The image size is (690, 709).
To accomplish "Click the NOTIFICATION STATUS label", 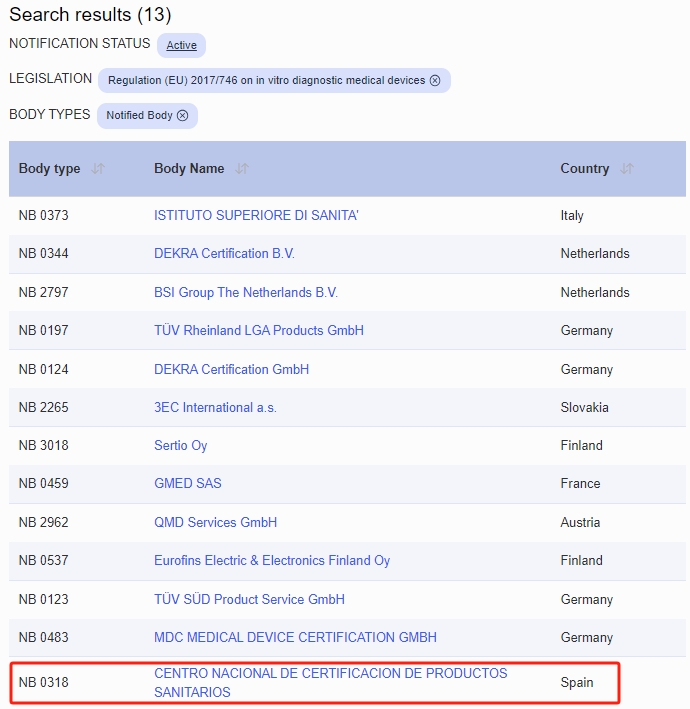I will click(x=80, y=43).
